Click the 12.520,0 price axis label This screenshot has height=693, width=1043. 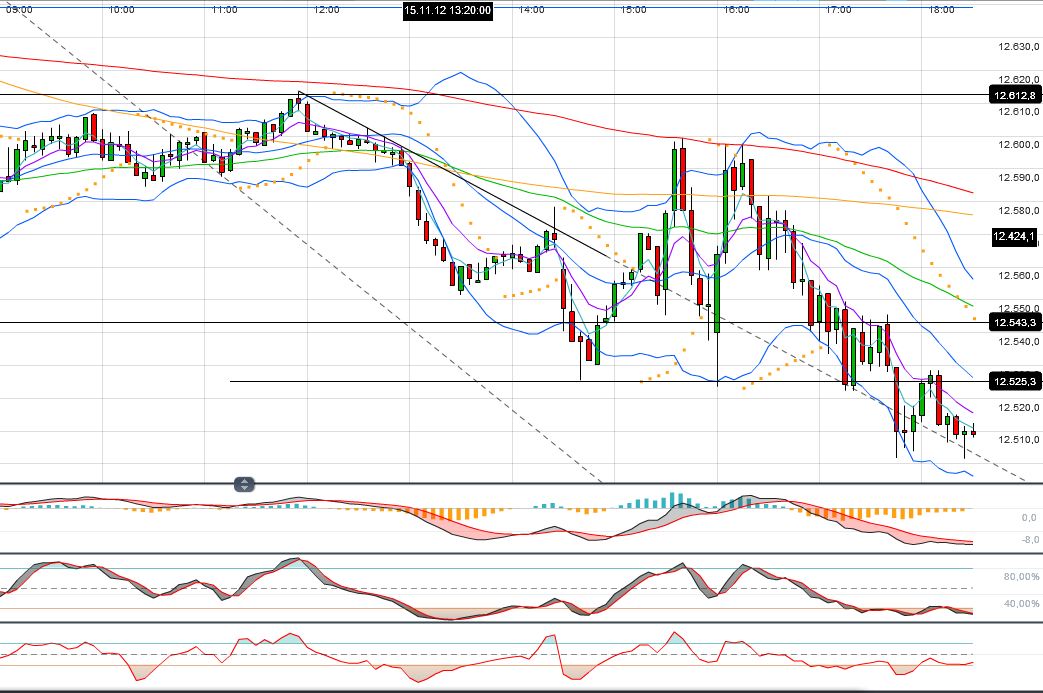(1018, 408)
